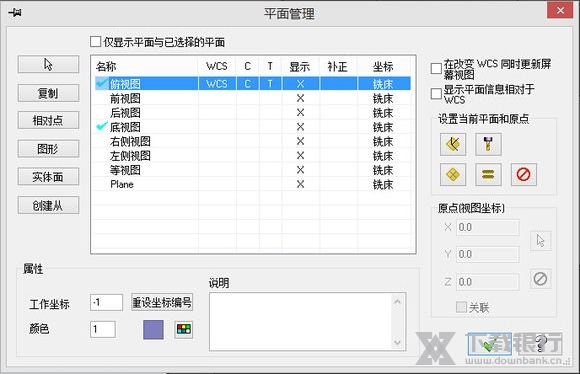
Task: Click 重设坐标编号 button
Action: pyautogui.click(x=162, y=302)
